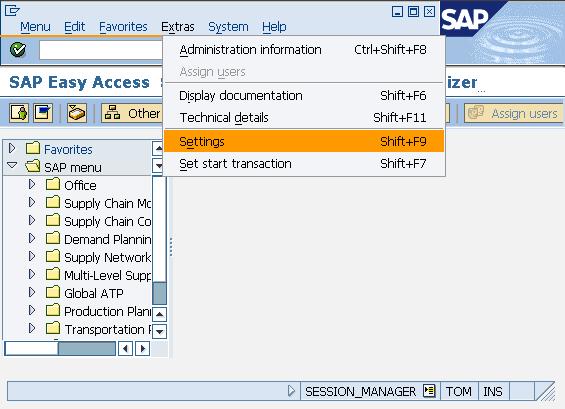Image resolution: width=565 pixels, height=409 pixels.
Task: Open the Favorites menu
Action: (123, 27)
